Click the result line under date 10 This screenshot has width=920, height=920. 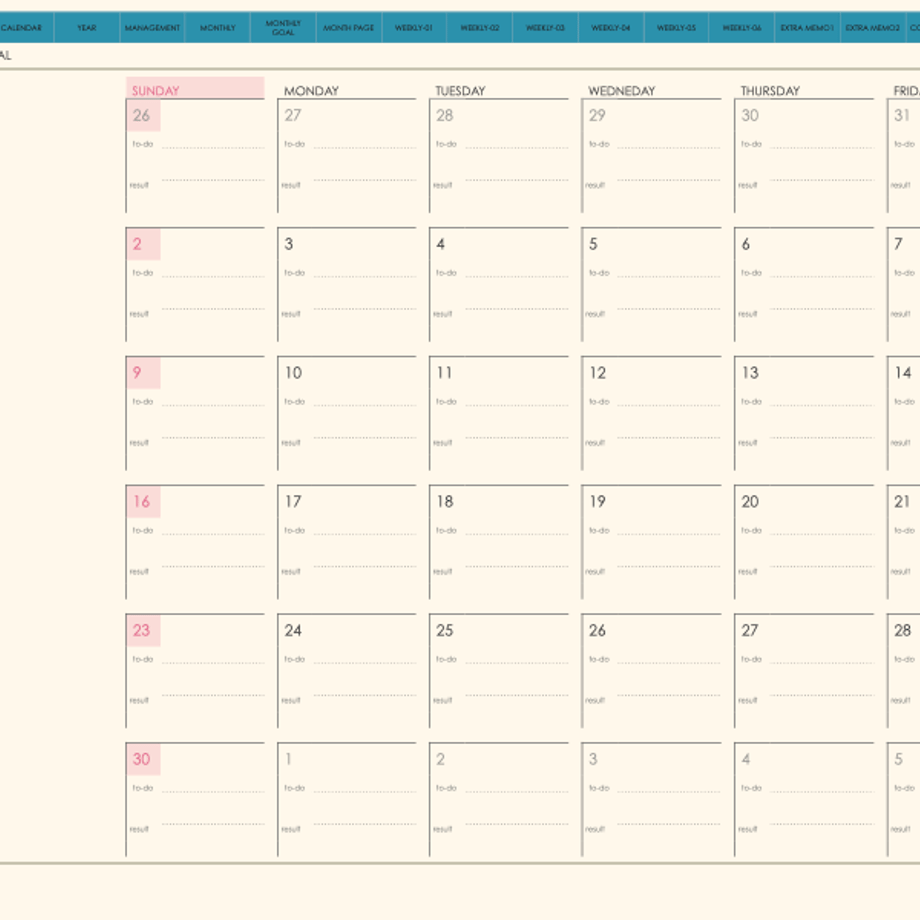364,437
